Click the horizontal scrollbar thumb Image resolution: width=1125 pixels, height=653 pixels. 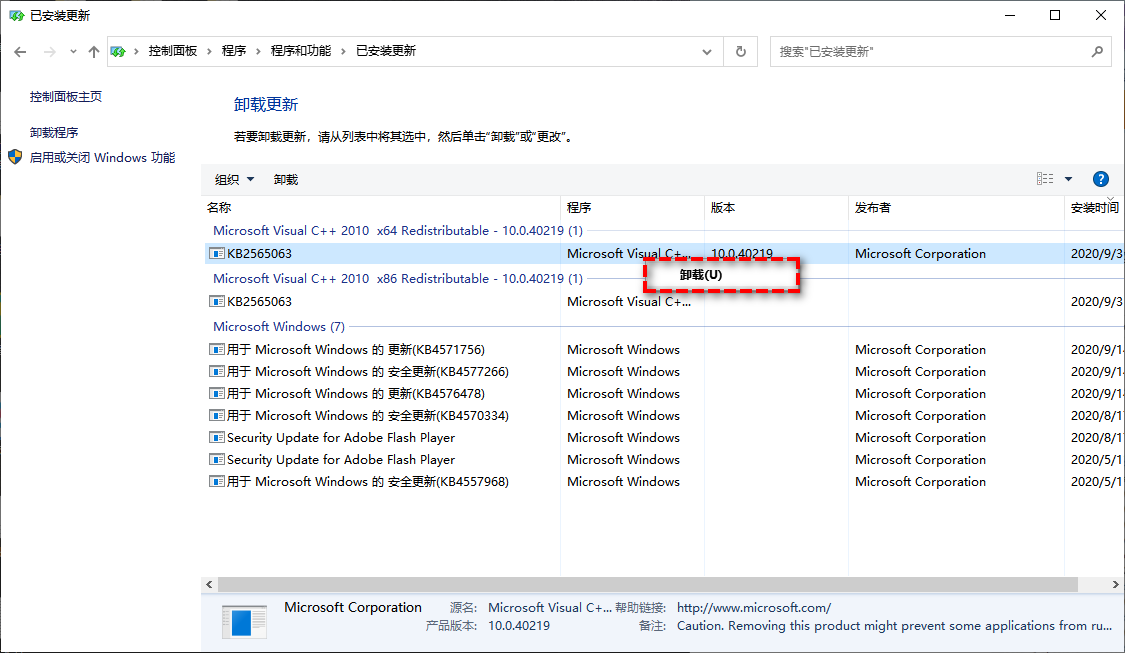(x=647, y=585)
